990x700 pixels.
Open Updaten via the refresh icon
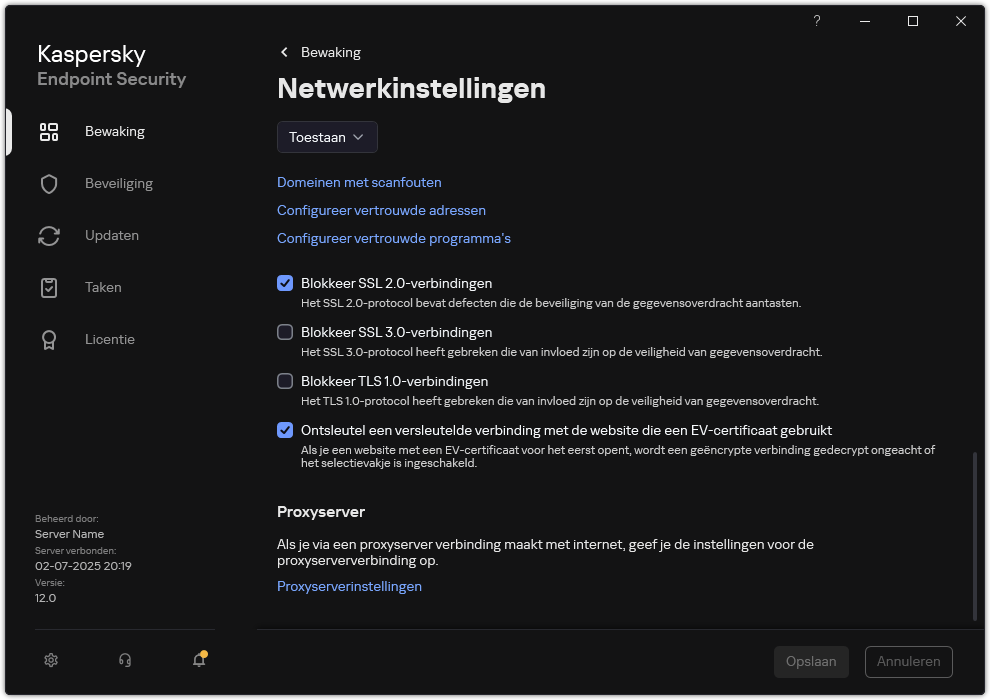(48, 235)
